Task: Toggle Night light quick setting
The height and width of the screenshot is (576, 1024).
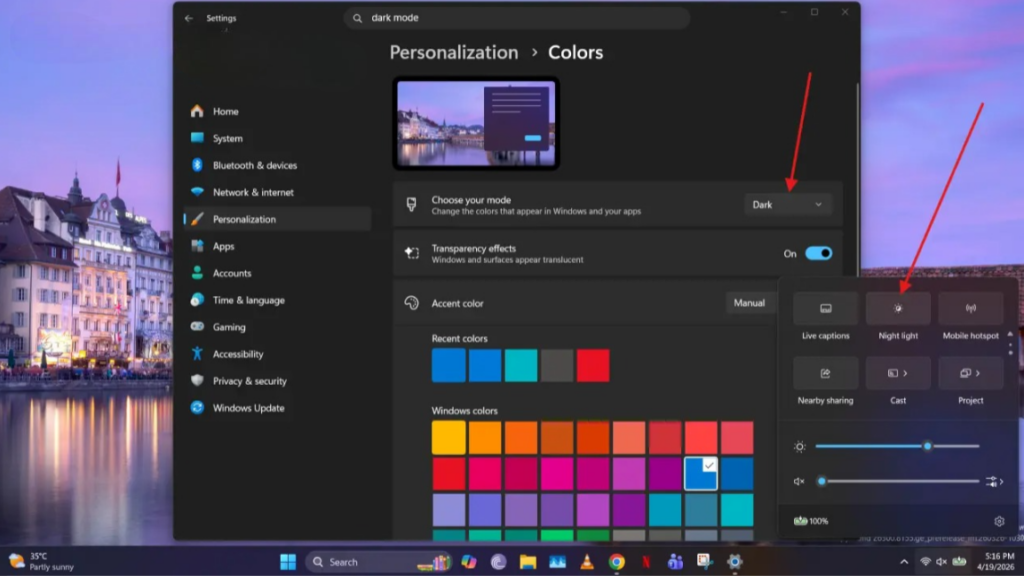Action: [898, 308]
